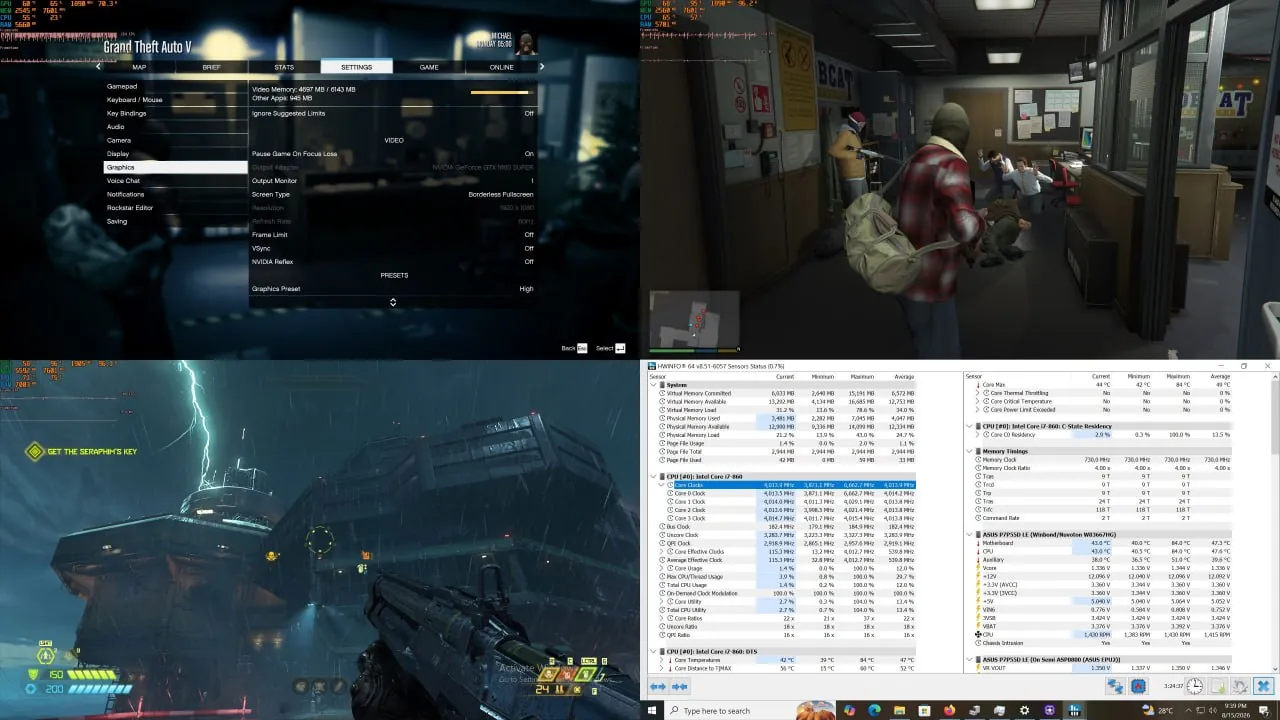Screen dimensions: 1280x720
Task: Open the ONLINE tab
Action: [501, 67]
